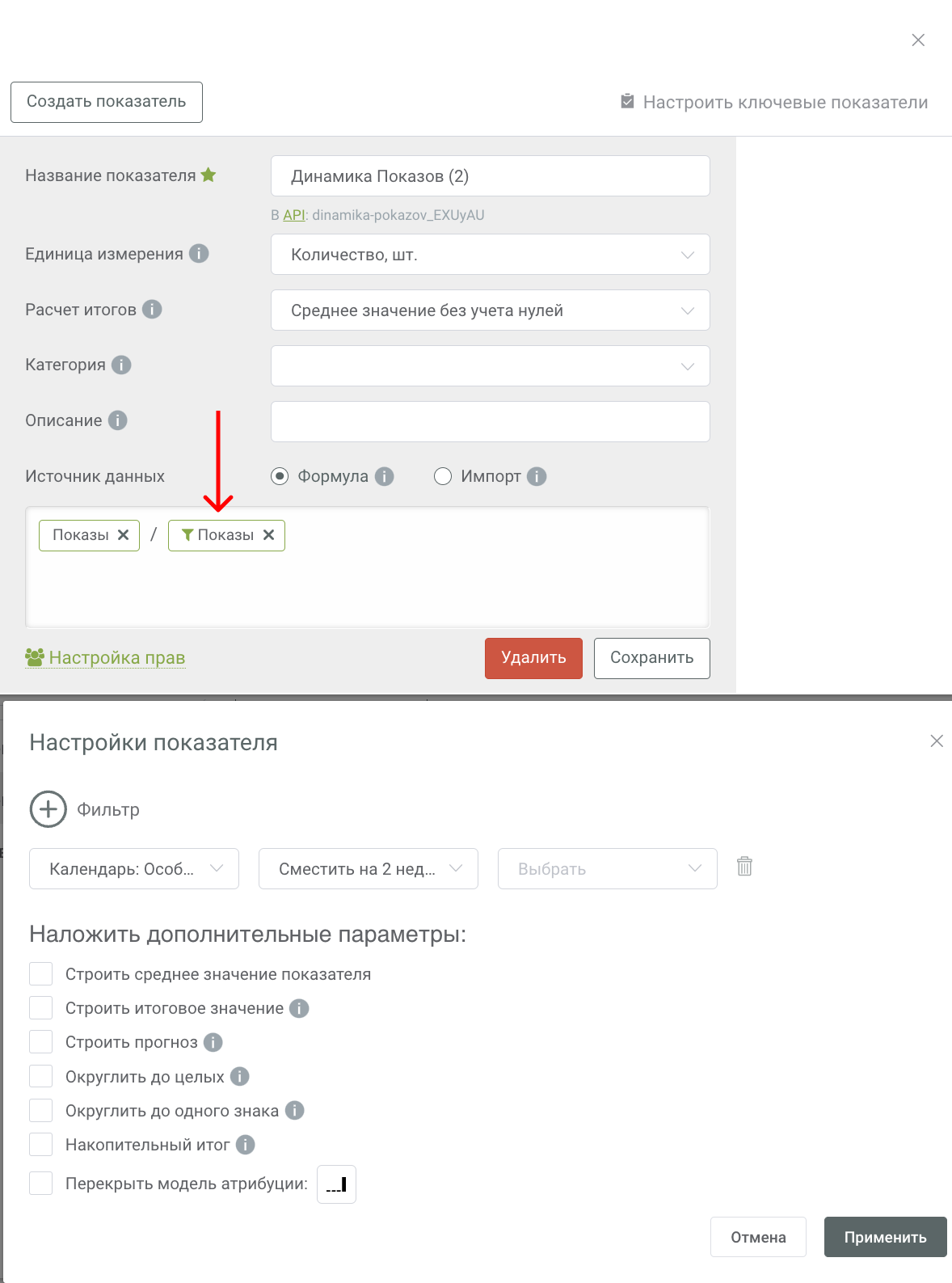The height and width of the screenshot is (1283, 952).
Task: Click info icon next to Накопительный итог
Action: [x=246, y=1145]
